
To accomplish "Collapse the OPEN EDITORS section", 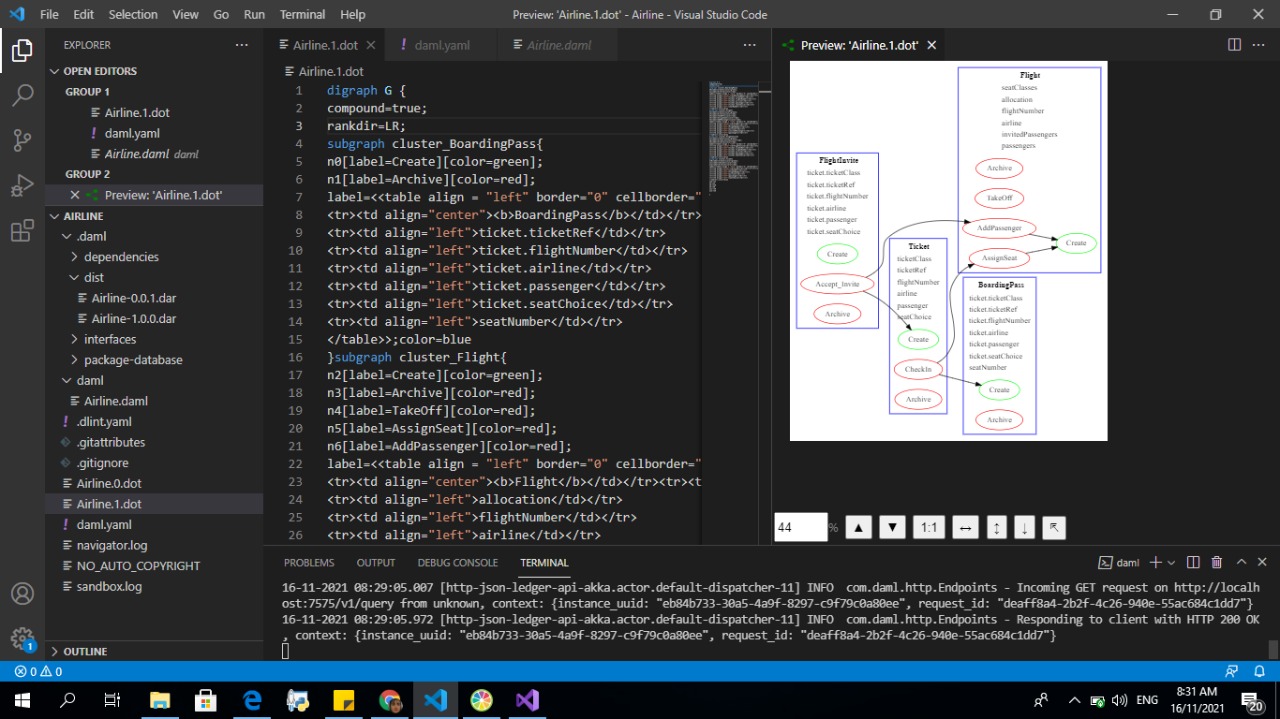I will (x=100, y=71).
